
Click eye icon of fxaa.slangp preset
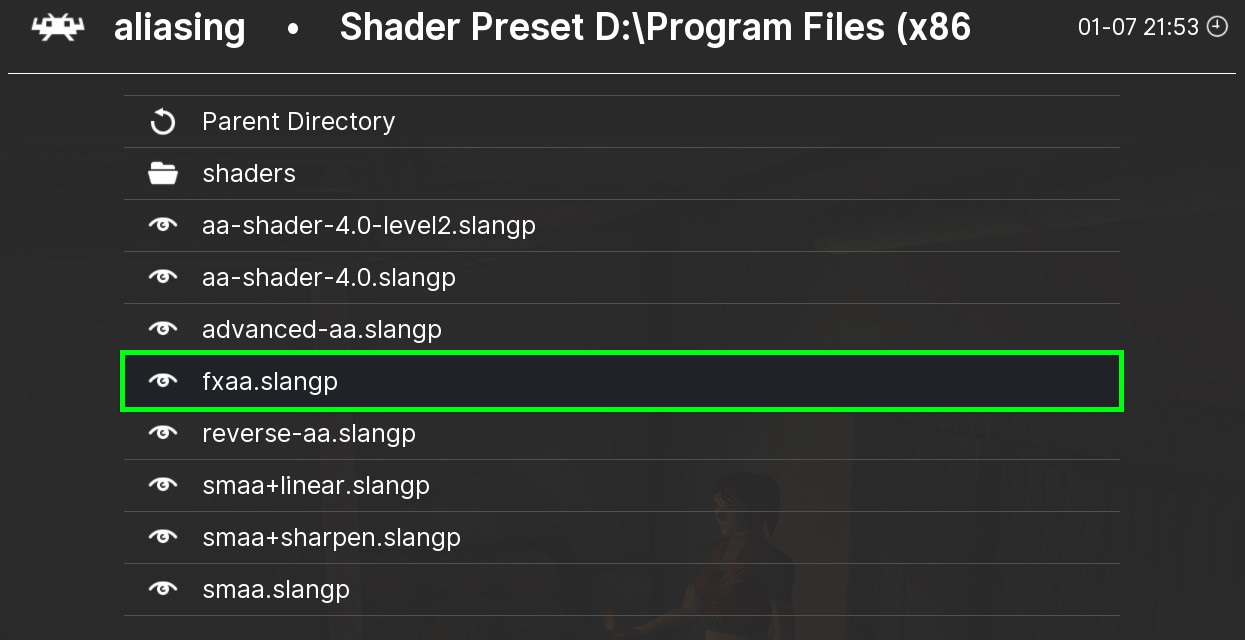click(162, 382)
